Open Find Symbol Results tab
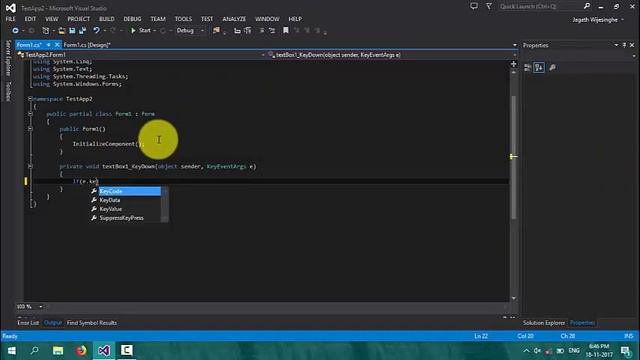The height and width of the screenshot is (360, 640). tap(92, 323)
